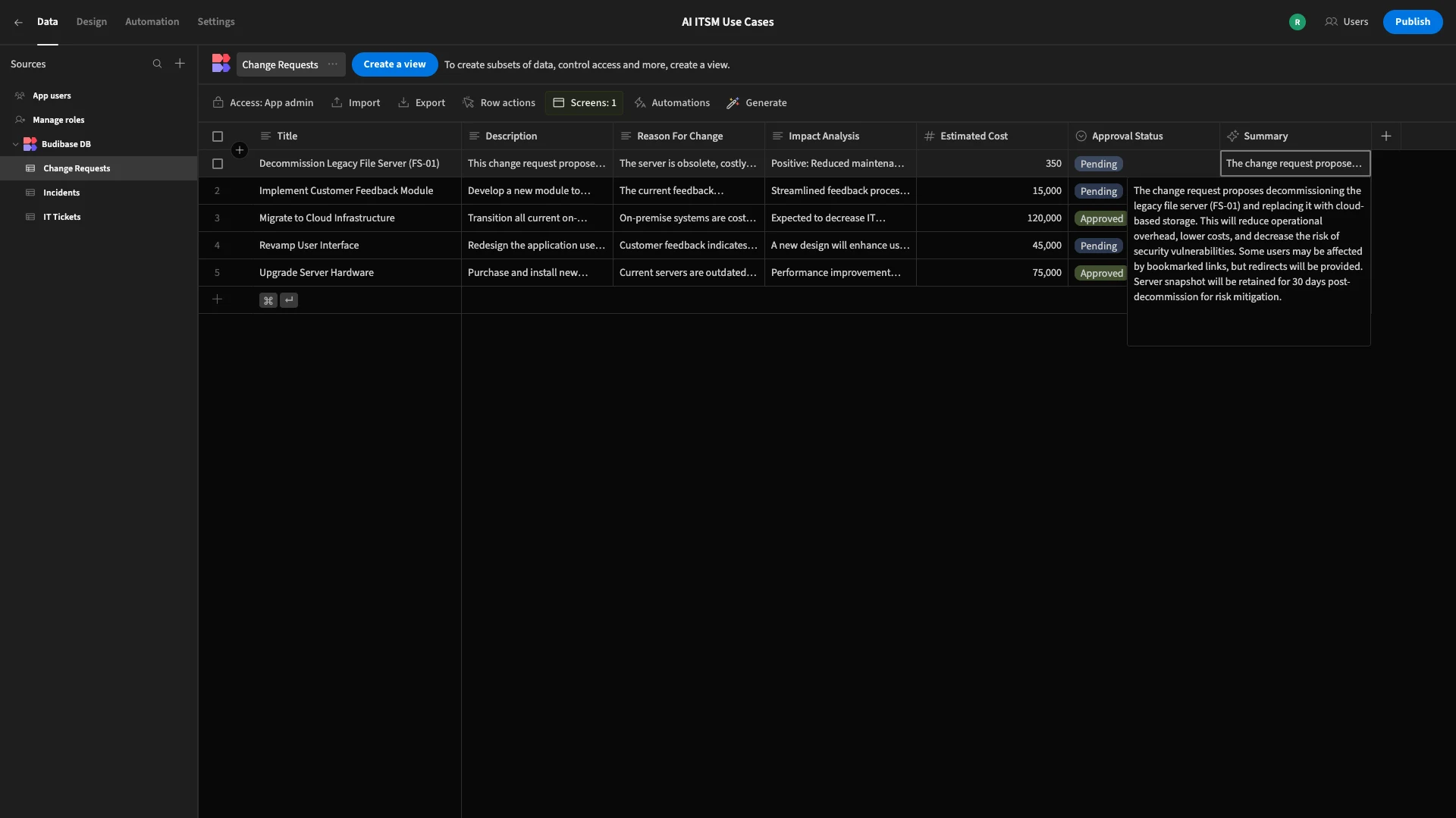This screenshot has height=818, width=1456.
Task: Expand first row with circle plus icon
Action: tap(240, 150)
